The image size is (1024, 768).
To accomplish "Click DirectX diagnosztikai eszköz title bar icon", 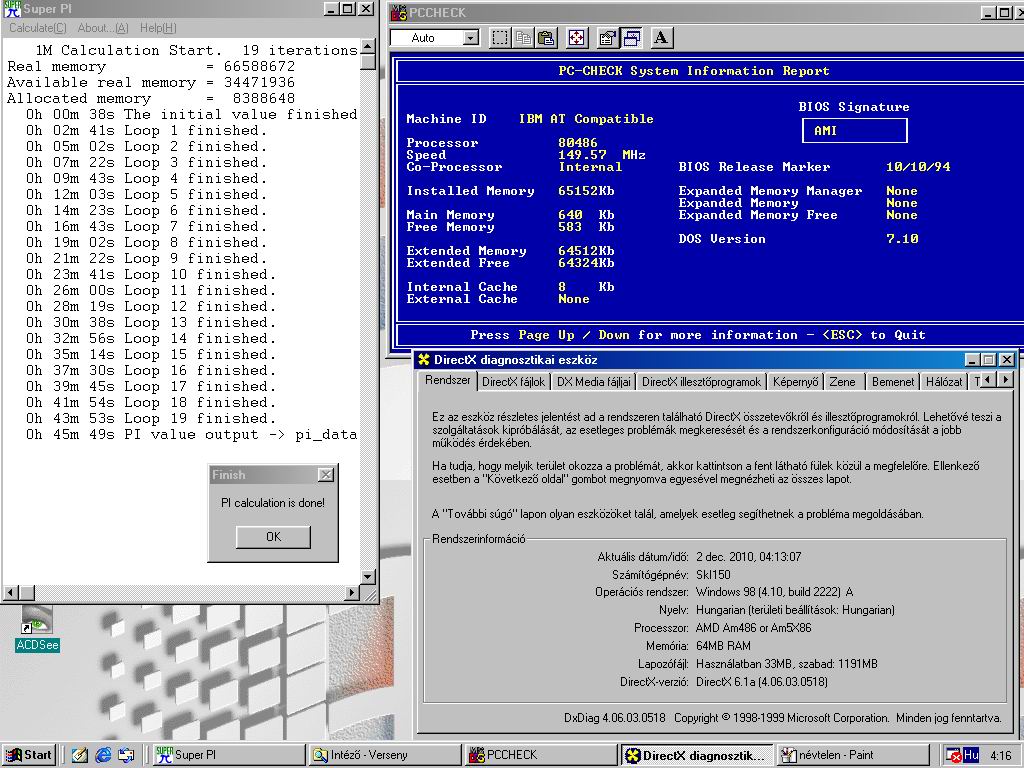I will tap(424, 360).
